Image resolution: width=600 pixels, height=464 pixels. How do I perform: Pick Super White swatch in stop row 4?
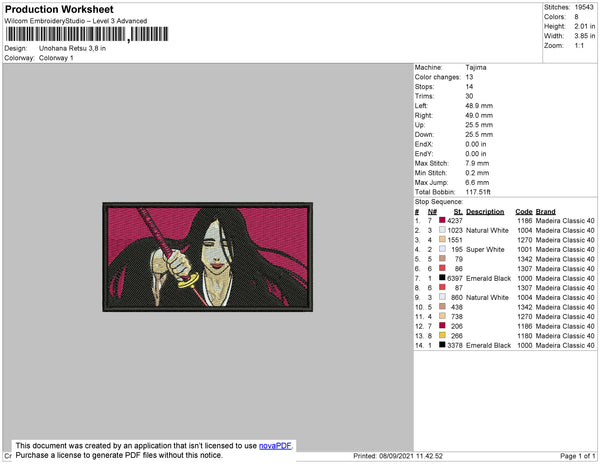(x=442, y=249)
